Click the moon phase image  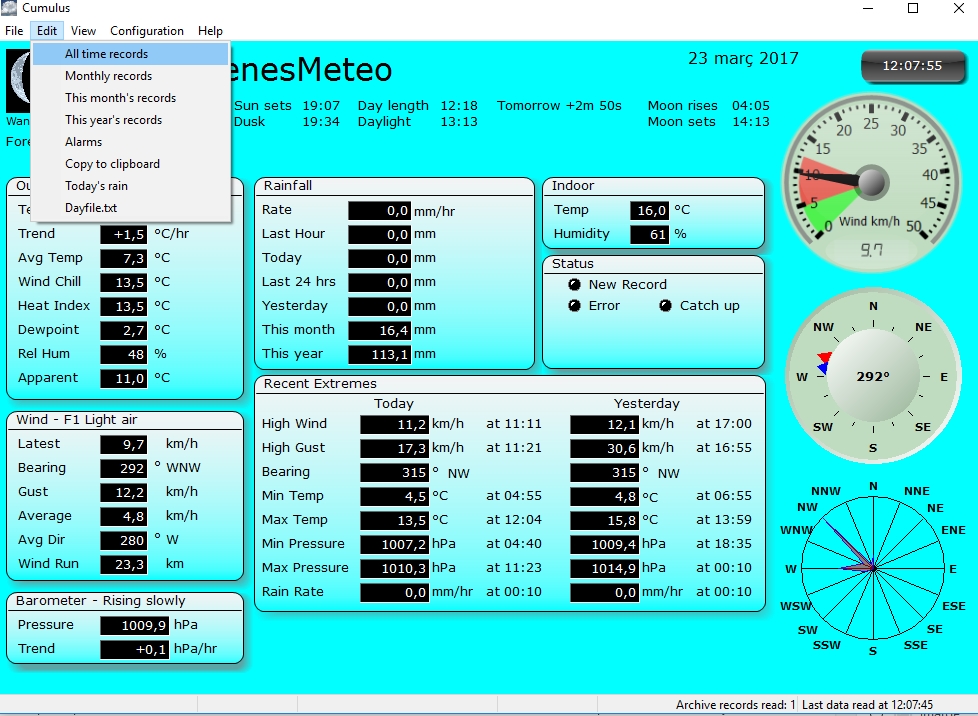[19, 82]
